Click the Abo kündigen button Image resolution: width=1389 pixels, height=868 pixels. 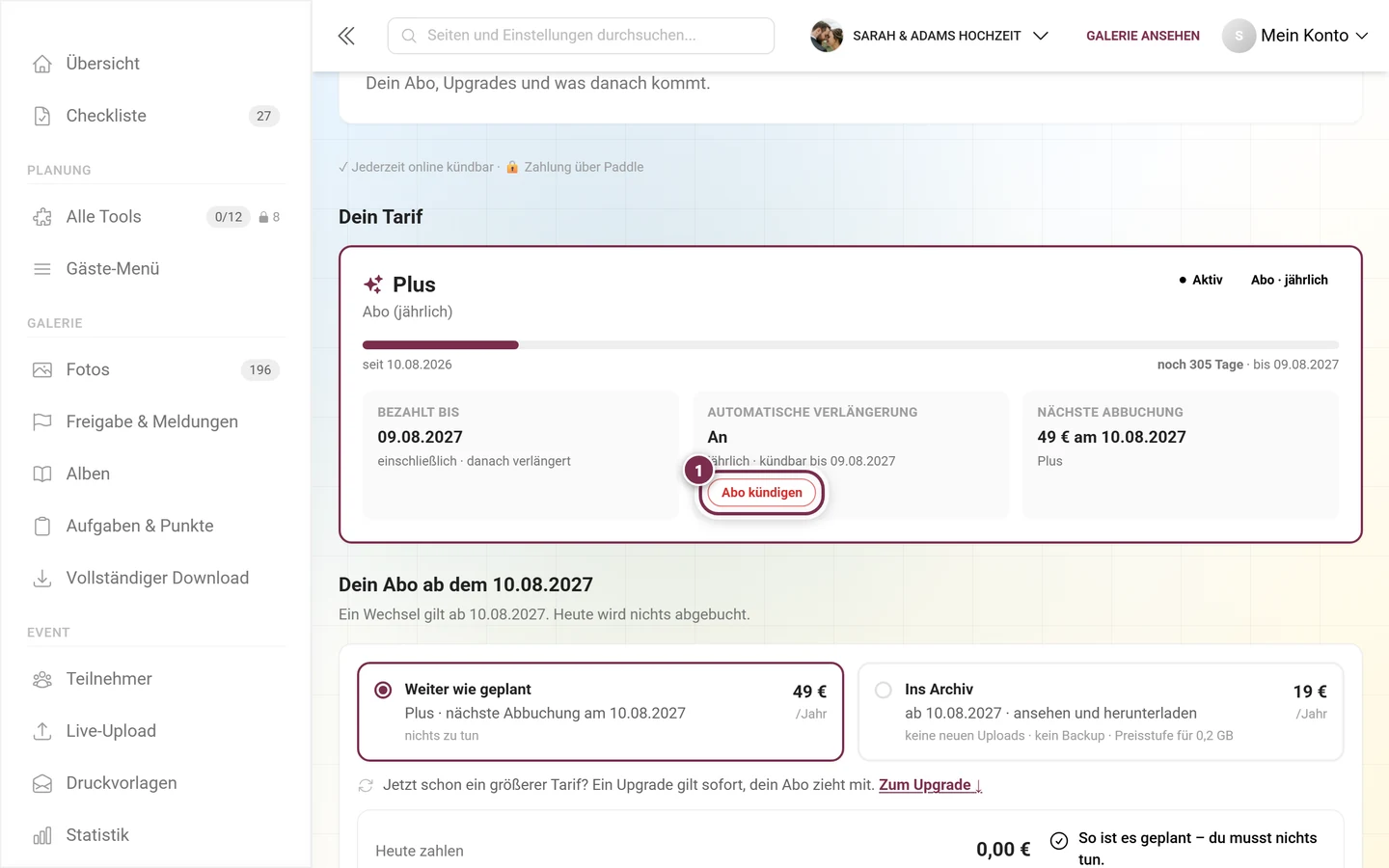point(762,493)
